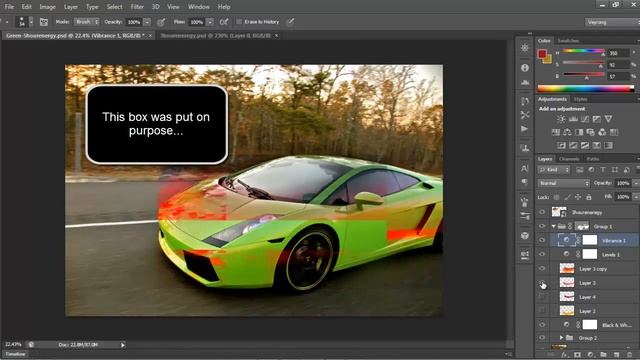Switch to the Styles tab
Screen dimensions: 640x360
coord(580,99)
